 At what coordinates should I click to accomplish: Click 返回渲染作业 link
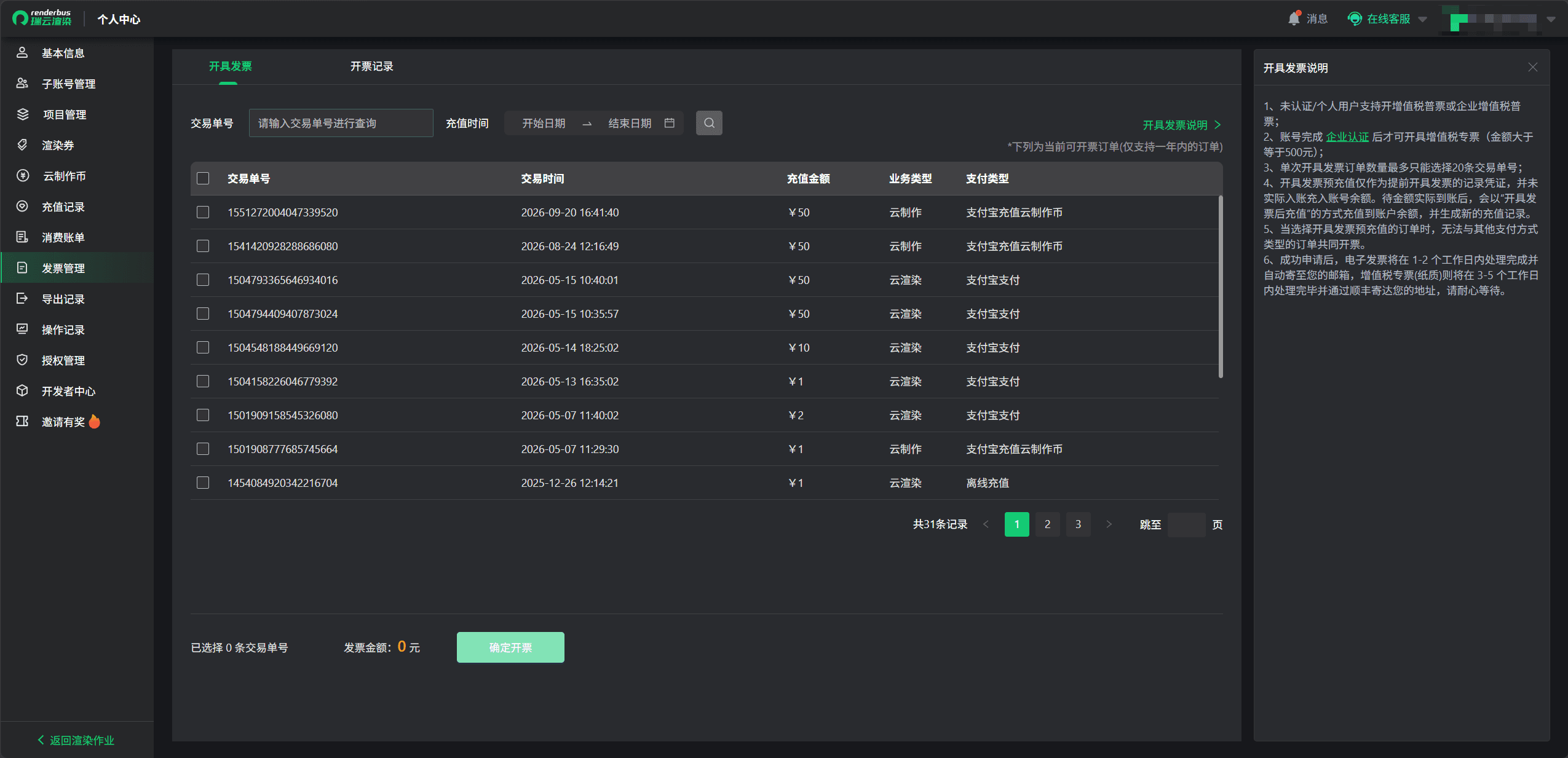[76, 740]
